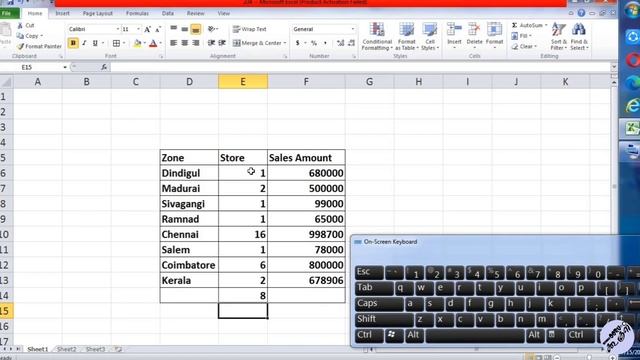Click Insert cells button
Viewport: 640px width, 360px height.
click(454, 36)
